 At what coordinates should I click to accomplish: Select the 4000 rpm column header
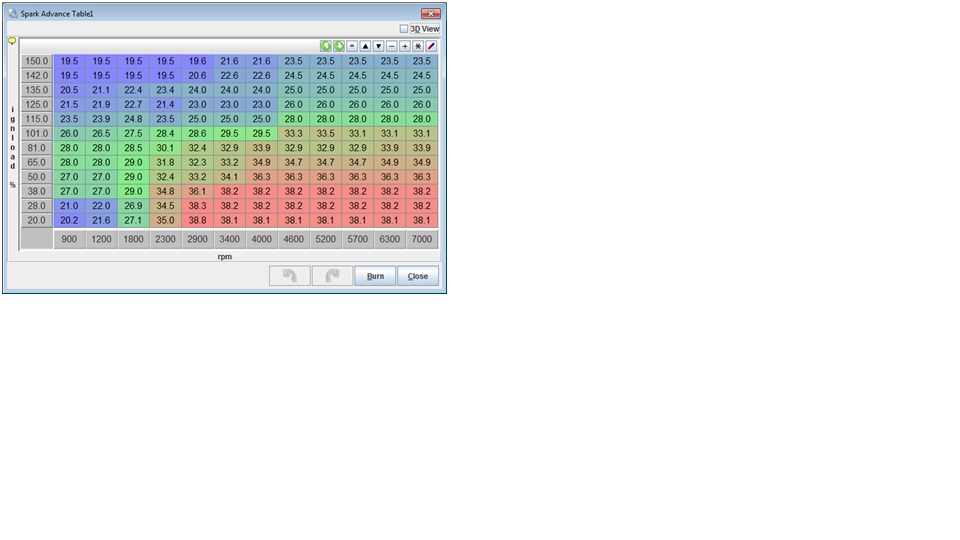[261, 239]
